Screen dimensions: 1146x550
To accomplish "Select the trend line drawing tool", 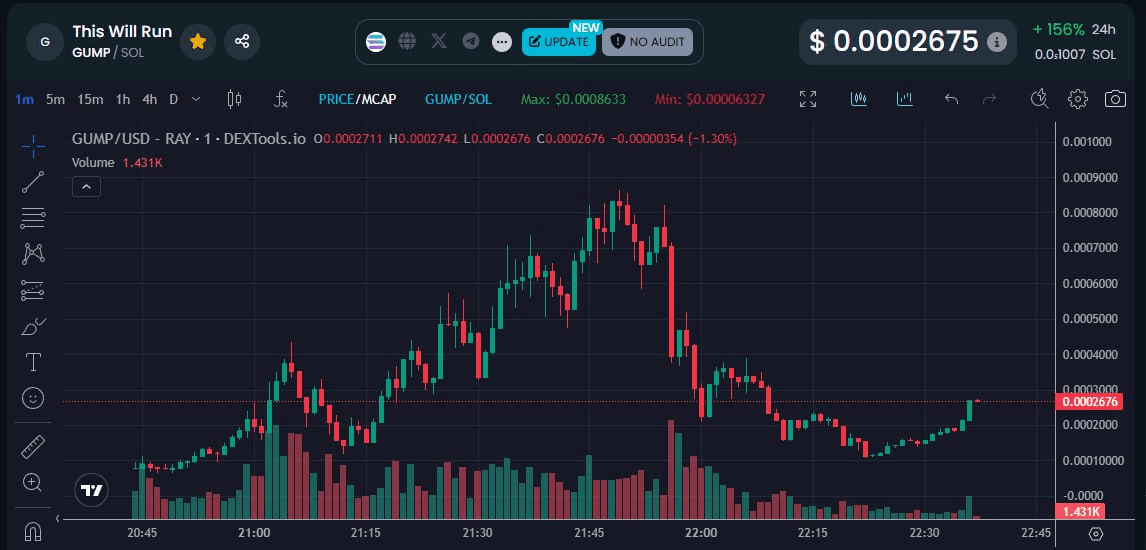I will point(33,182).
